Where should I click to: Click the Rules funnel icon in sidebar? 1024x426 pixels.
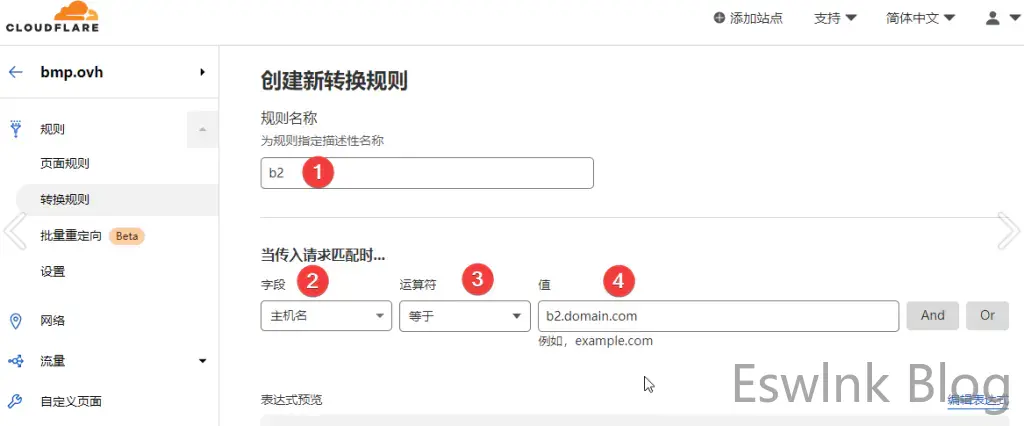click(16, 128)
